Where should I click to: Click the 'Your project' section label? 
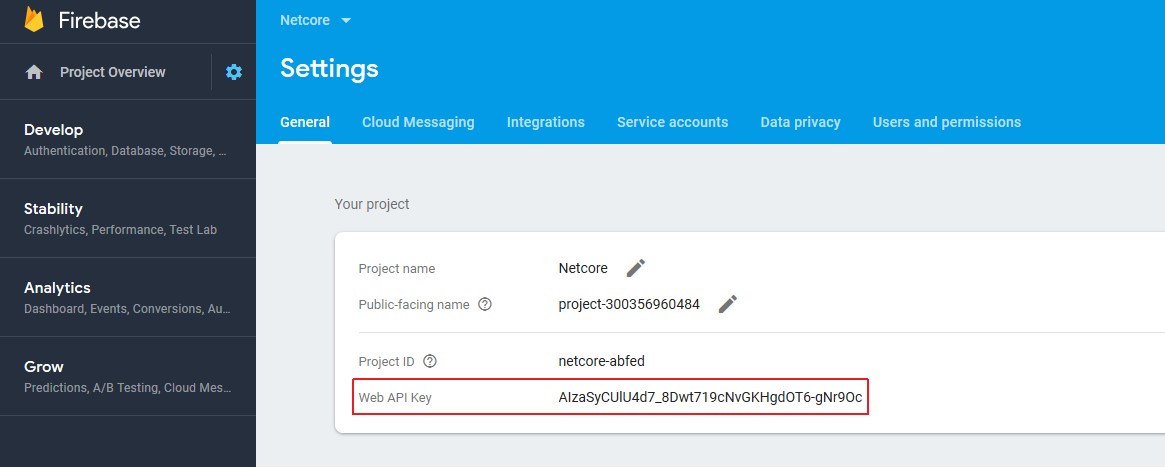(x=372, y=204)
